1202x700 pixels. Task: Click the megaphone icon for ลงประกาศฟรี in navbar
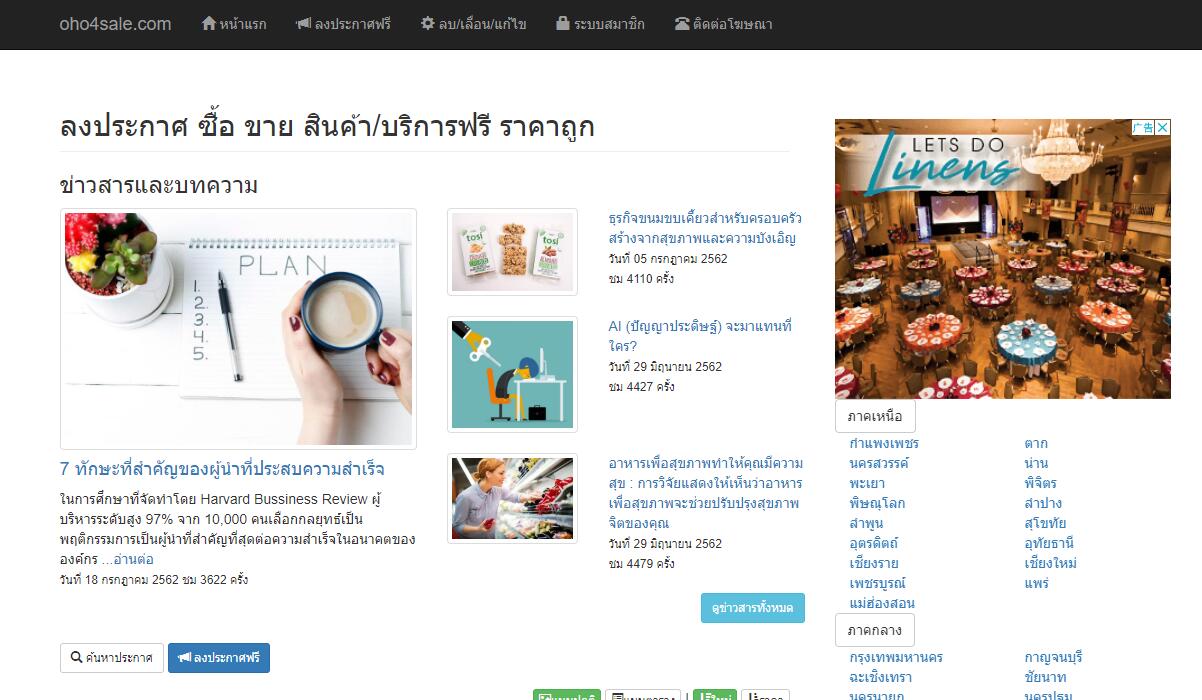coord(303,23)
